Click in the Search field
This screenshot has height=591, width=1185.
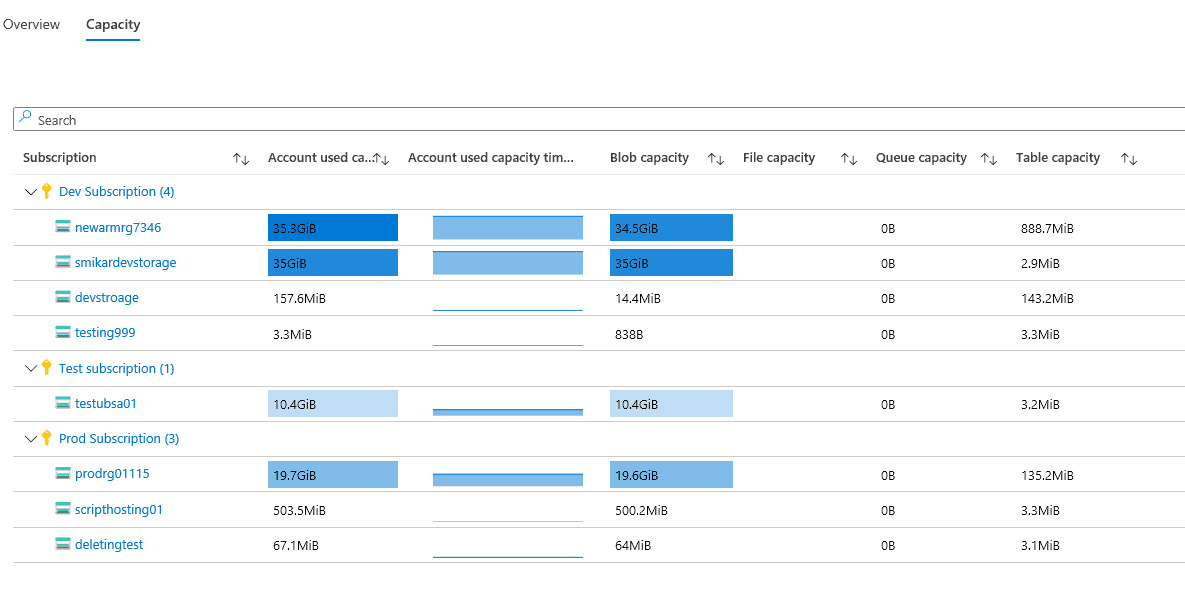pyautogui.click(x=600, y=120)
